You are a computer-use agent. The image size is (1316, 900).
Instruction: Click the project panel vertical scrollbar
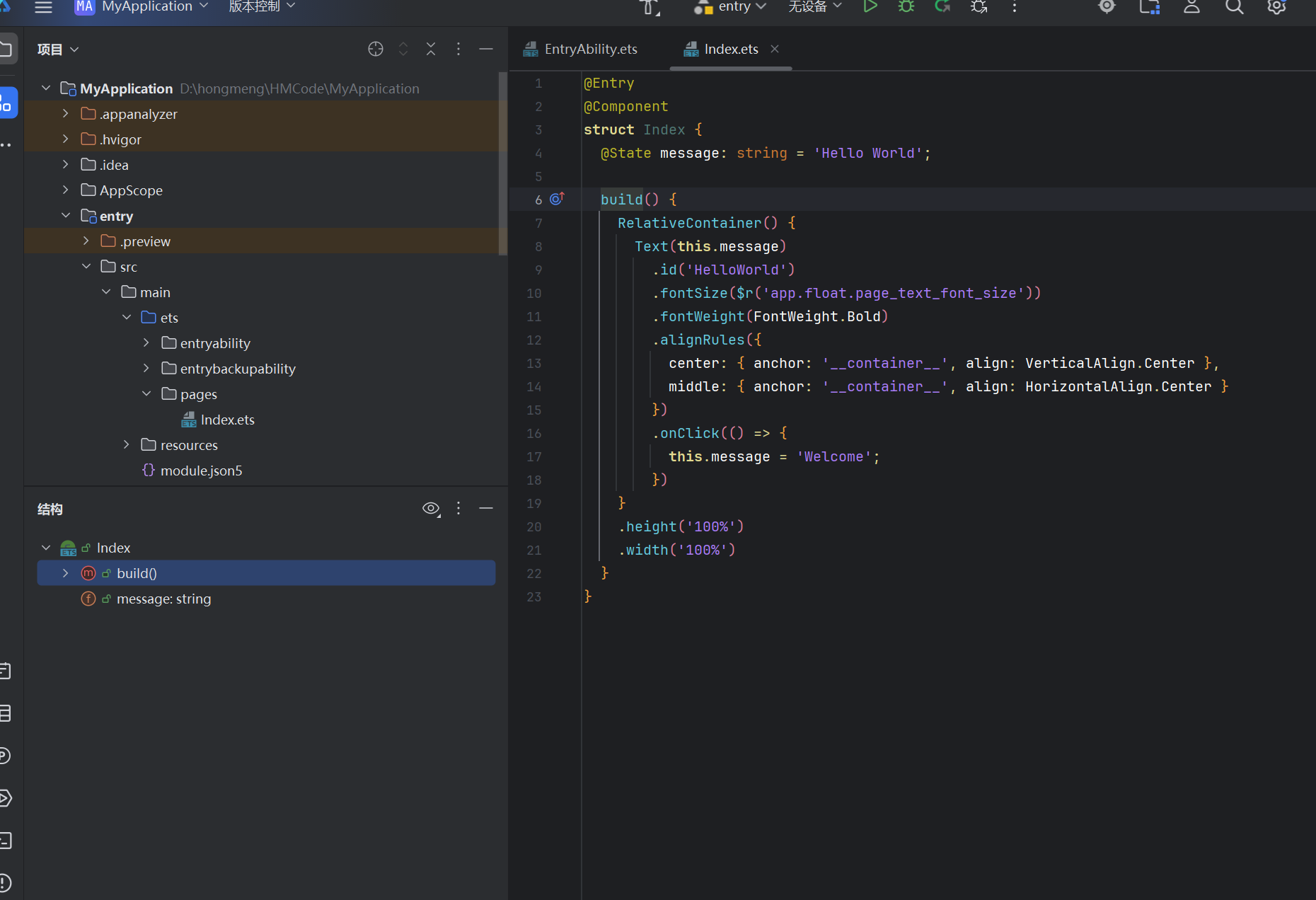point(503,163)
